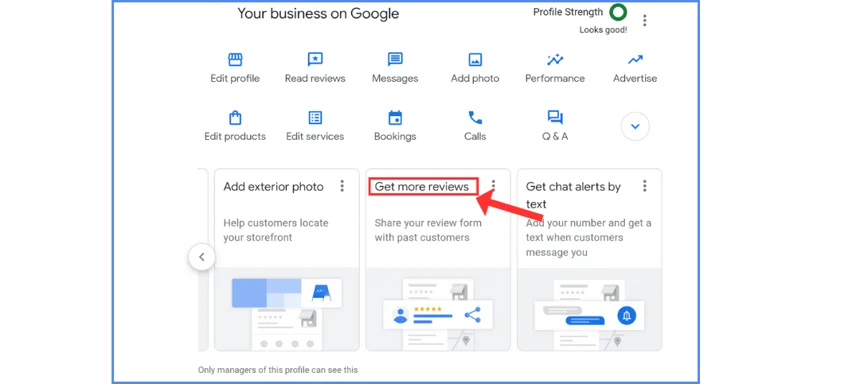Click the Read reviews label
The width and height of the screenshot is (860, 384).
tap(315, 78)
